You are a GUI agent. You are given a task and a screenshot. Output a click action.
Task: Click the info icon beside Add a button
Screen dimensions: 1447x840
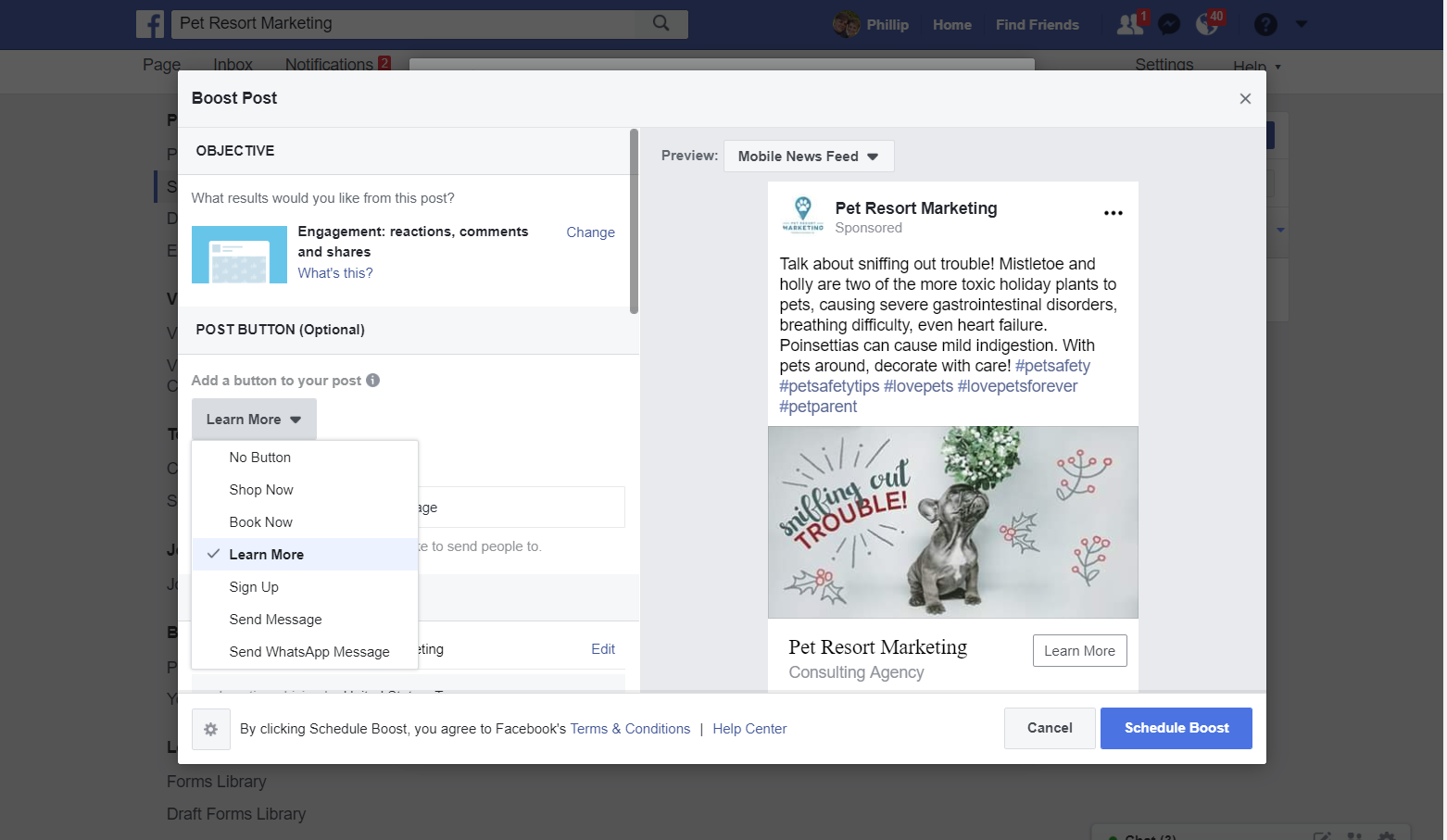coord(372,380)
